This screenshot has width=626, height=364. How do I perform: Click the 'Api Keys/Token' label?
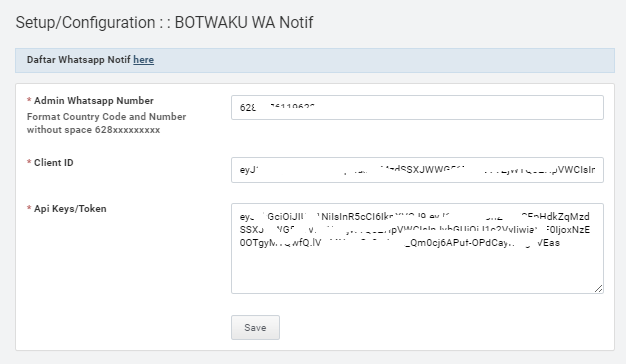70,209
